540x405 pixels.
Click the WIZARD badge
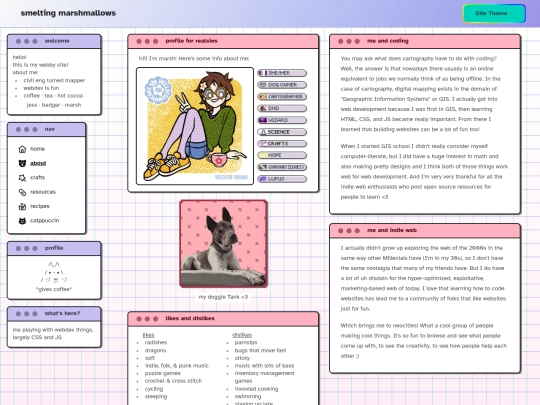[282, 120]
